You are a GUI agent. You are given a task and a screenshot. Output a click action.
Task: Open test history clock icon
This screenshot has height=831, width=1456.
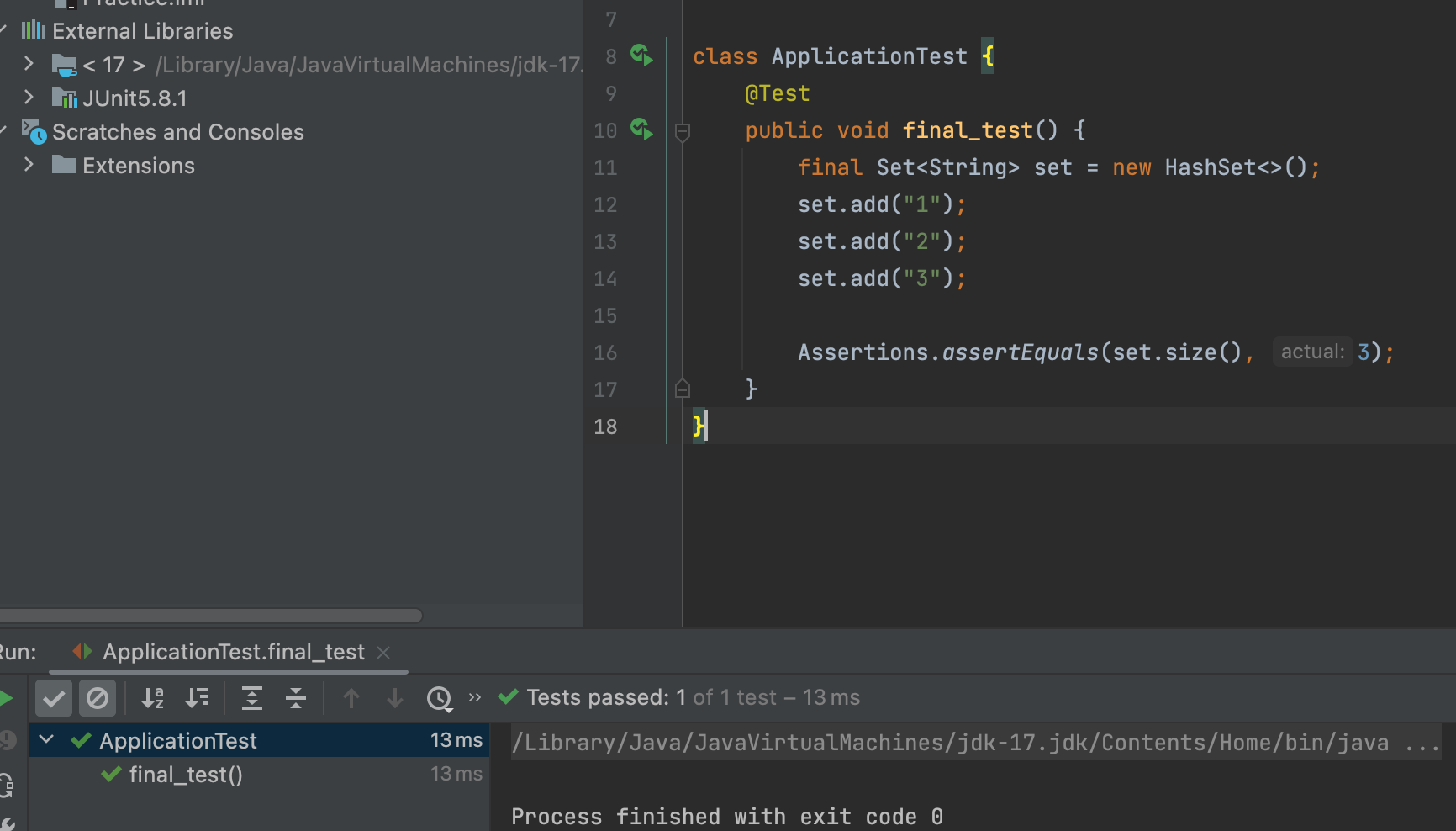click(x=440, y=698)
